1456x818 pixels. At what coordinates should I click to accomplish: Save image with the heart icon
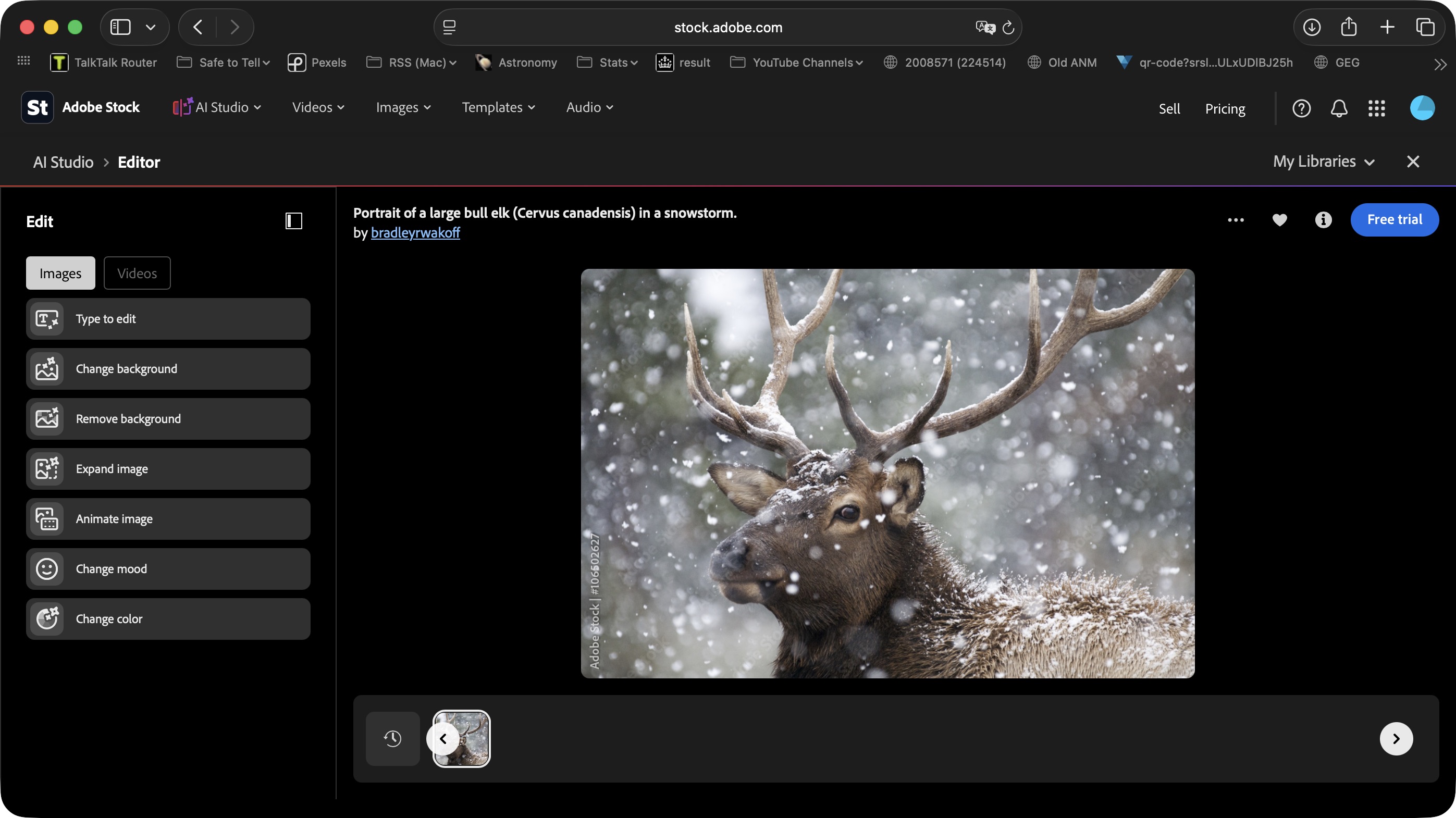pyautogui.click(x=1280, y=220)
